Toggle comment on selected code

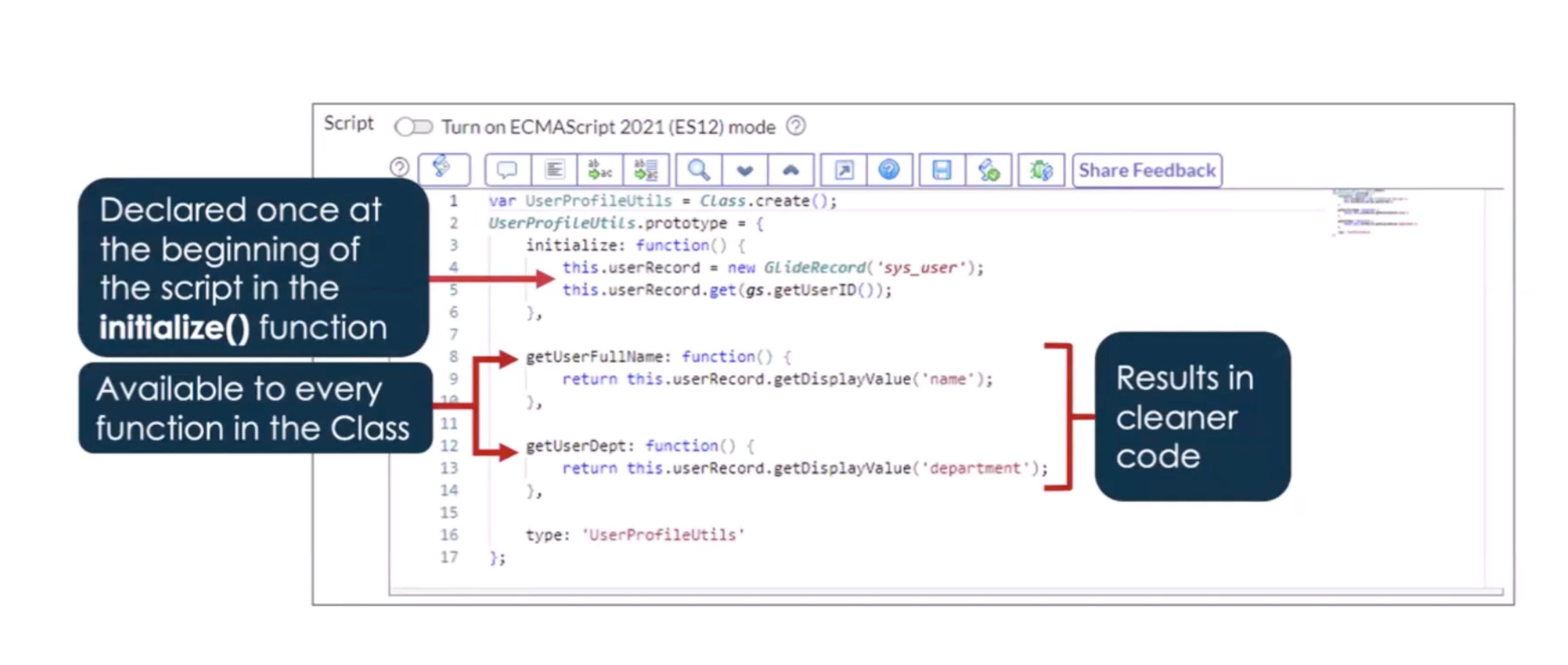click(508, 170)
